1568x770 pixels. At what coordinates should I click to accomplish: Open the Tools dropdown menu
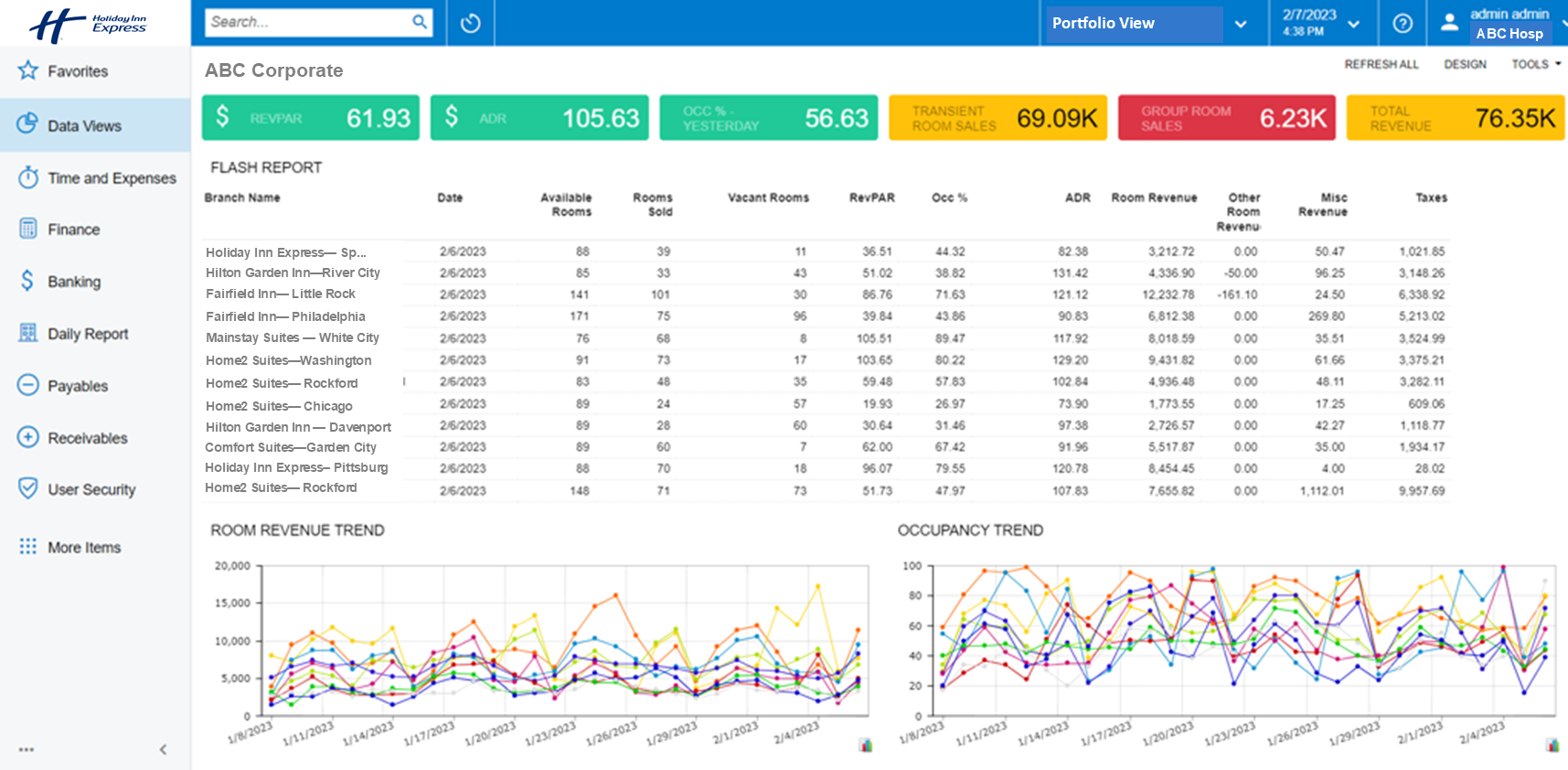tap(1535, 64)
